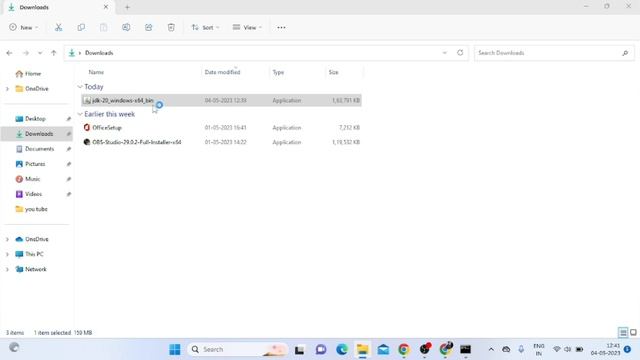Go up one folder level
The width and height of the screenshot is (640, 360).
click(x=53, y=53)
